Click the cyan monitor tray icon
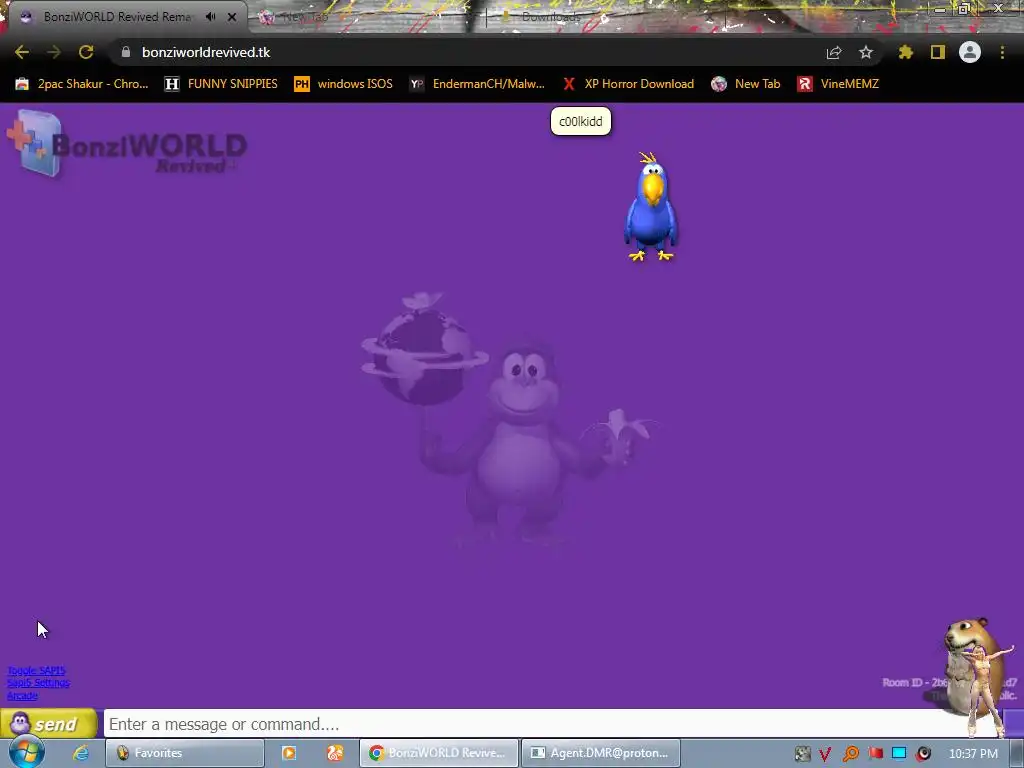 coord(899,754)
